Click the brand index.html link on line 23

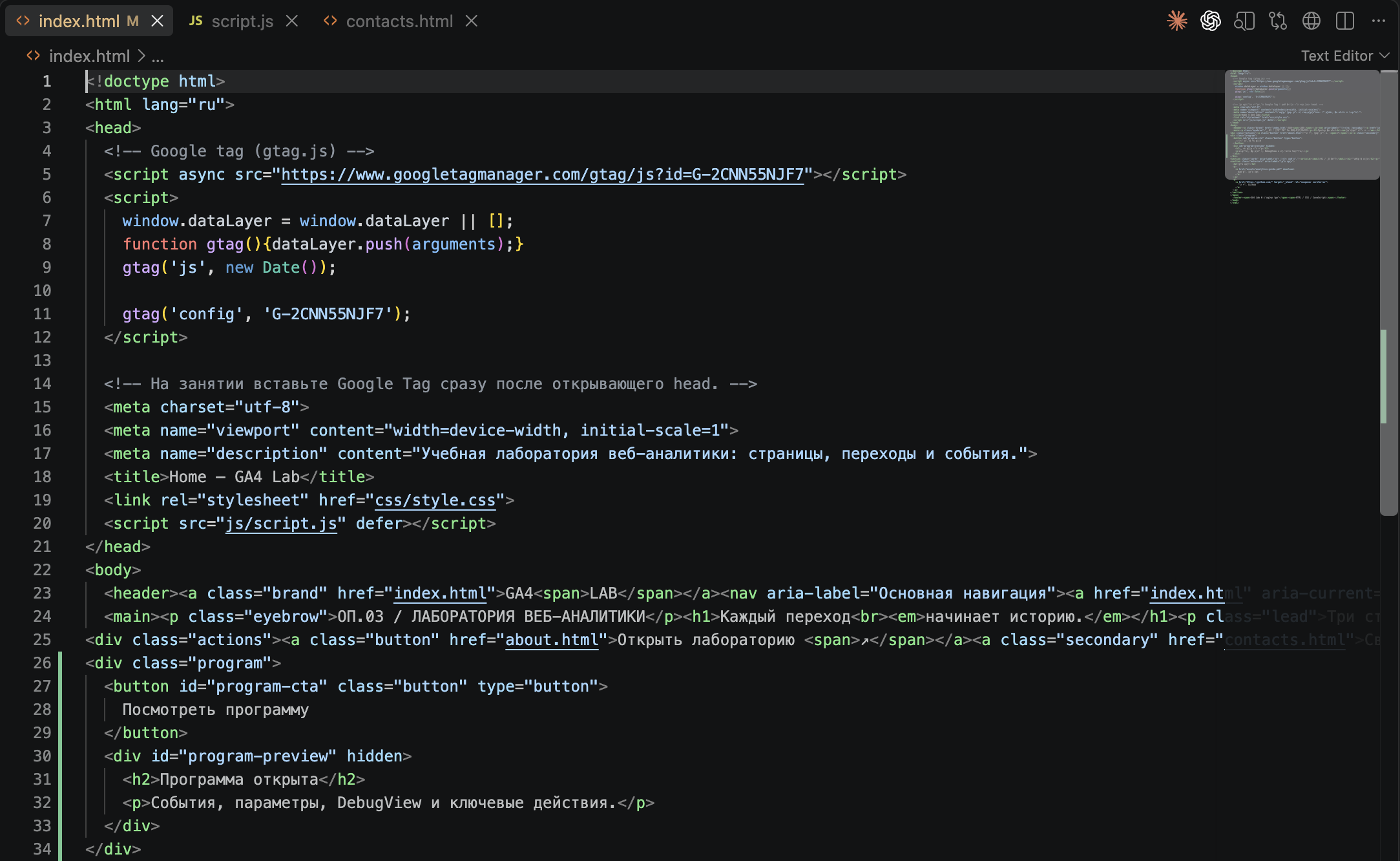click(x=440, y=593)
